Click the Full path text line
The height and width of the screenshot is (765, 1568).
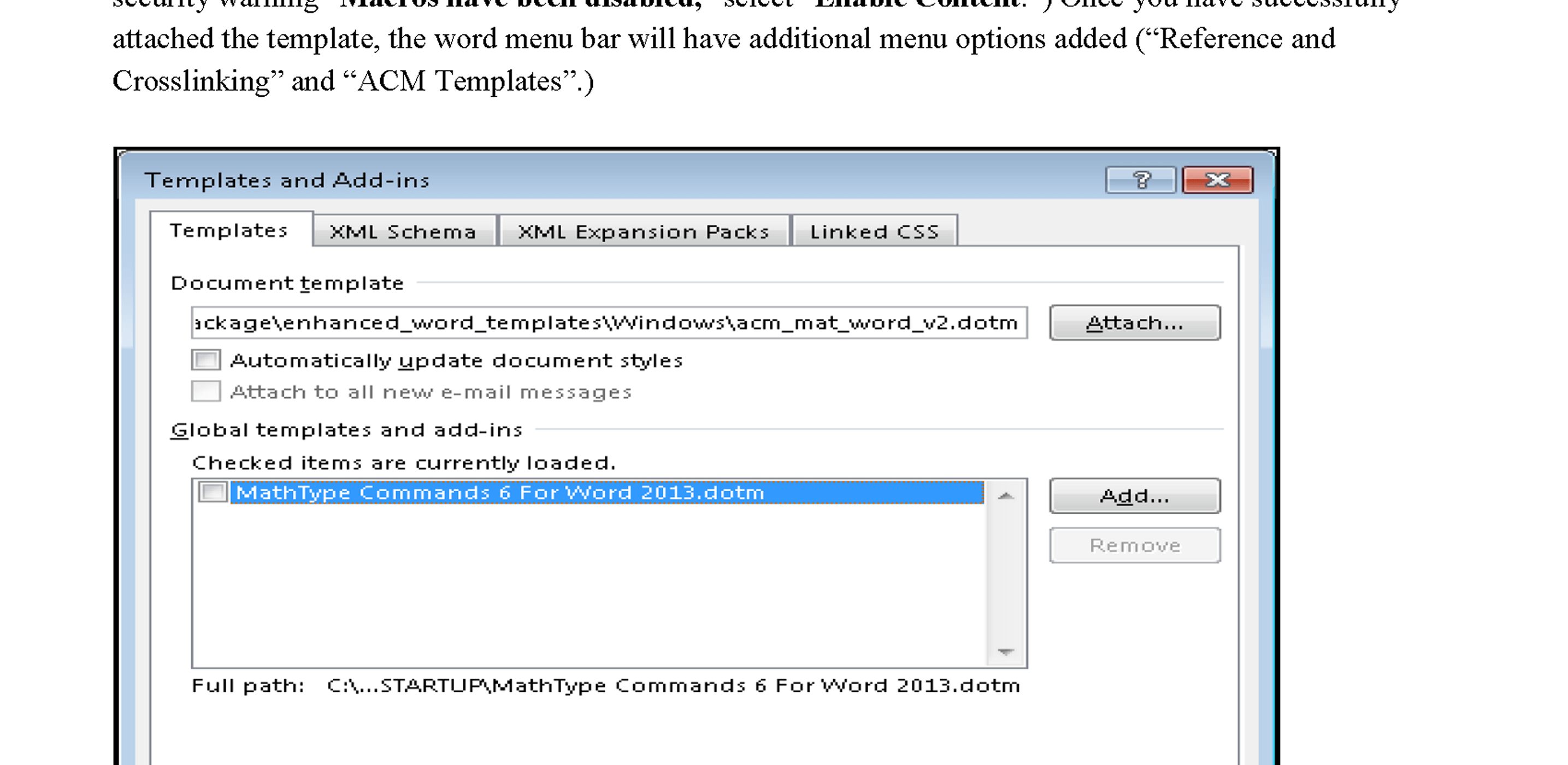click(x=606, y=686)
